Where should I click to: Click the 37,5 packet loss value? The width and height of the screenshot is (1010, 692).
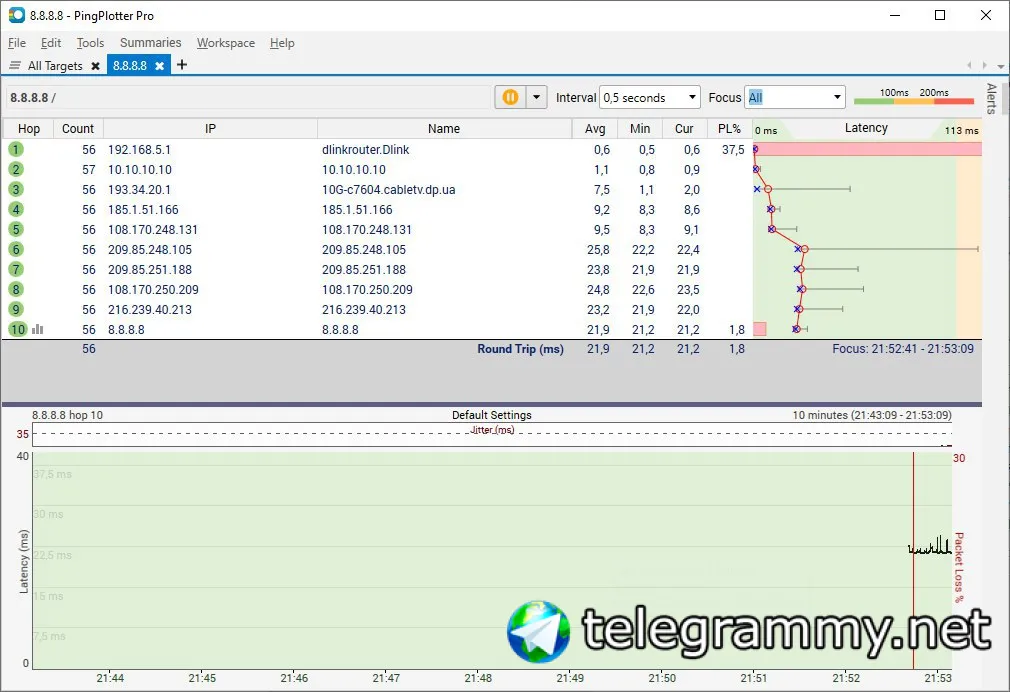(733, 149)
